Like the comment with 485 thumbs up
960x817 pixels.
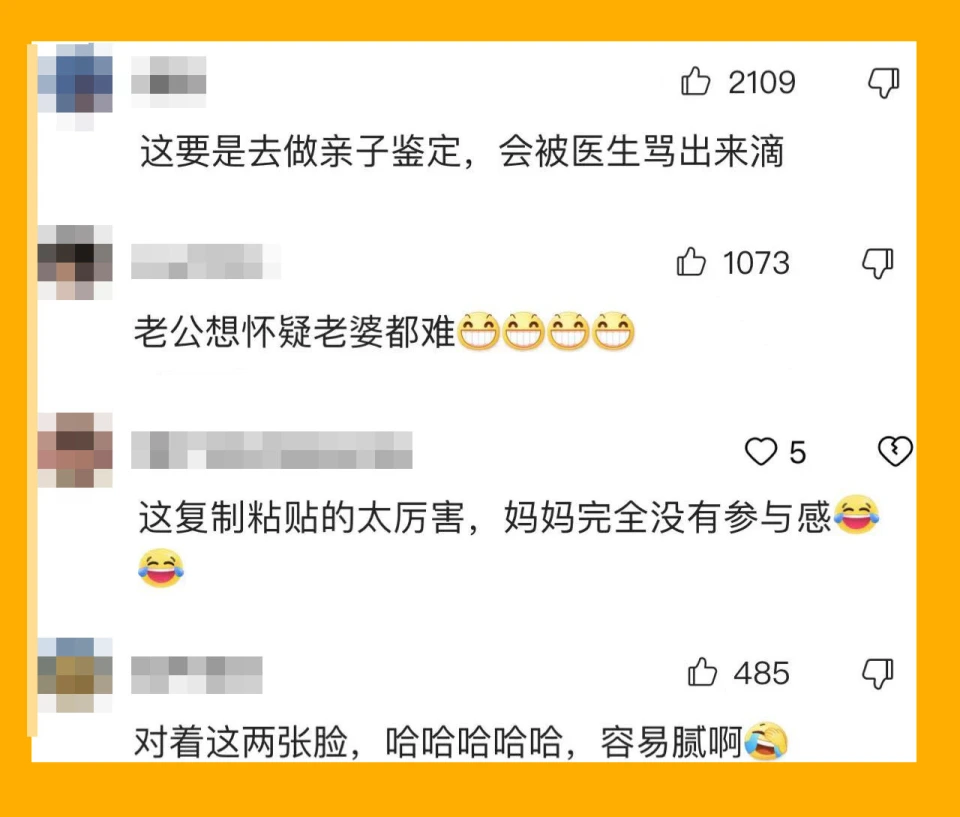click(702, 672)
